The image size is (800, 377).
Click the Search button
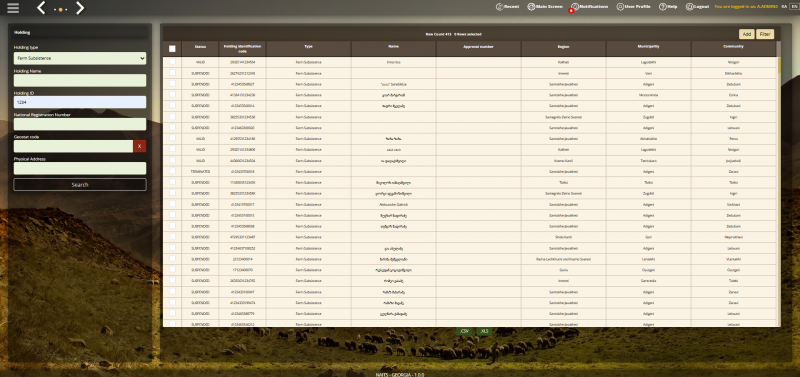(80, 185)
